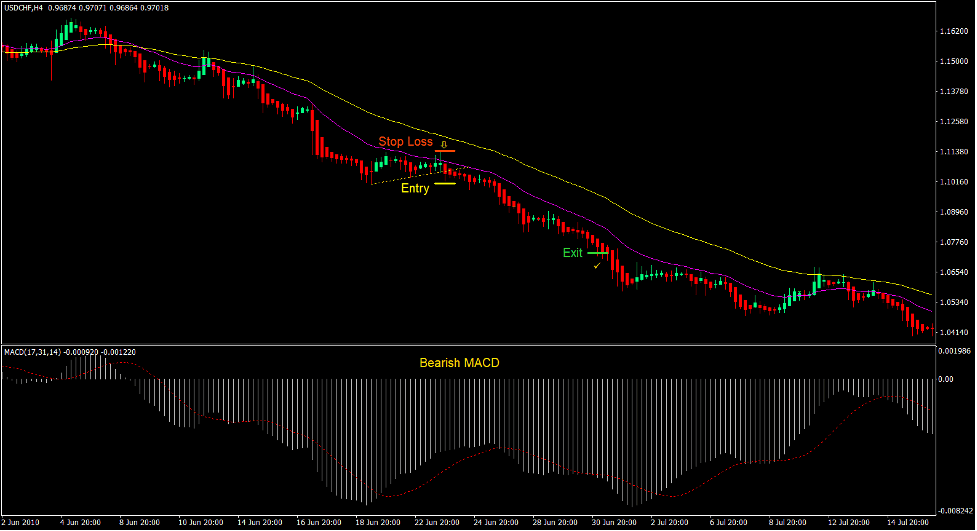Click the MACD(17,31,14) indicator label

pyautogui.click(x=35, y=352)
